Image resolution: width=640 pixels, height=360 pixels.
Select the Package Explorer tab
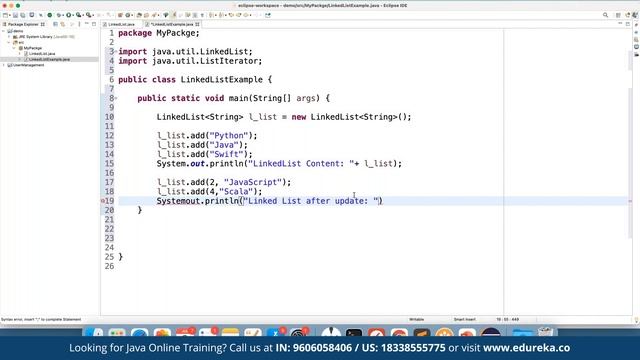point(24,24)
